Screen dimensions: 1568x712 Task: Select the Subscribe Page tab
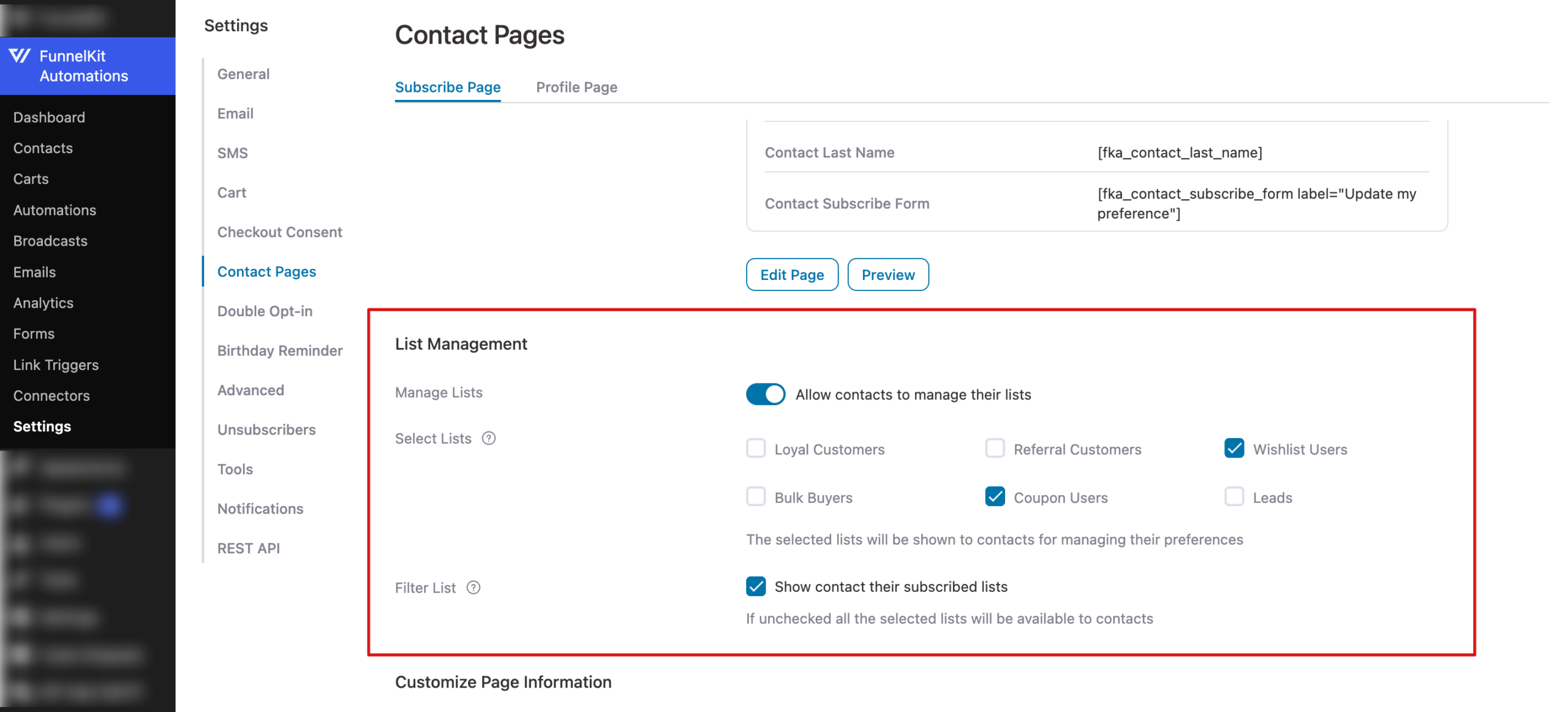click(447, 87)
